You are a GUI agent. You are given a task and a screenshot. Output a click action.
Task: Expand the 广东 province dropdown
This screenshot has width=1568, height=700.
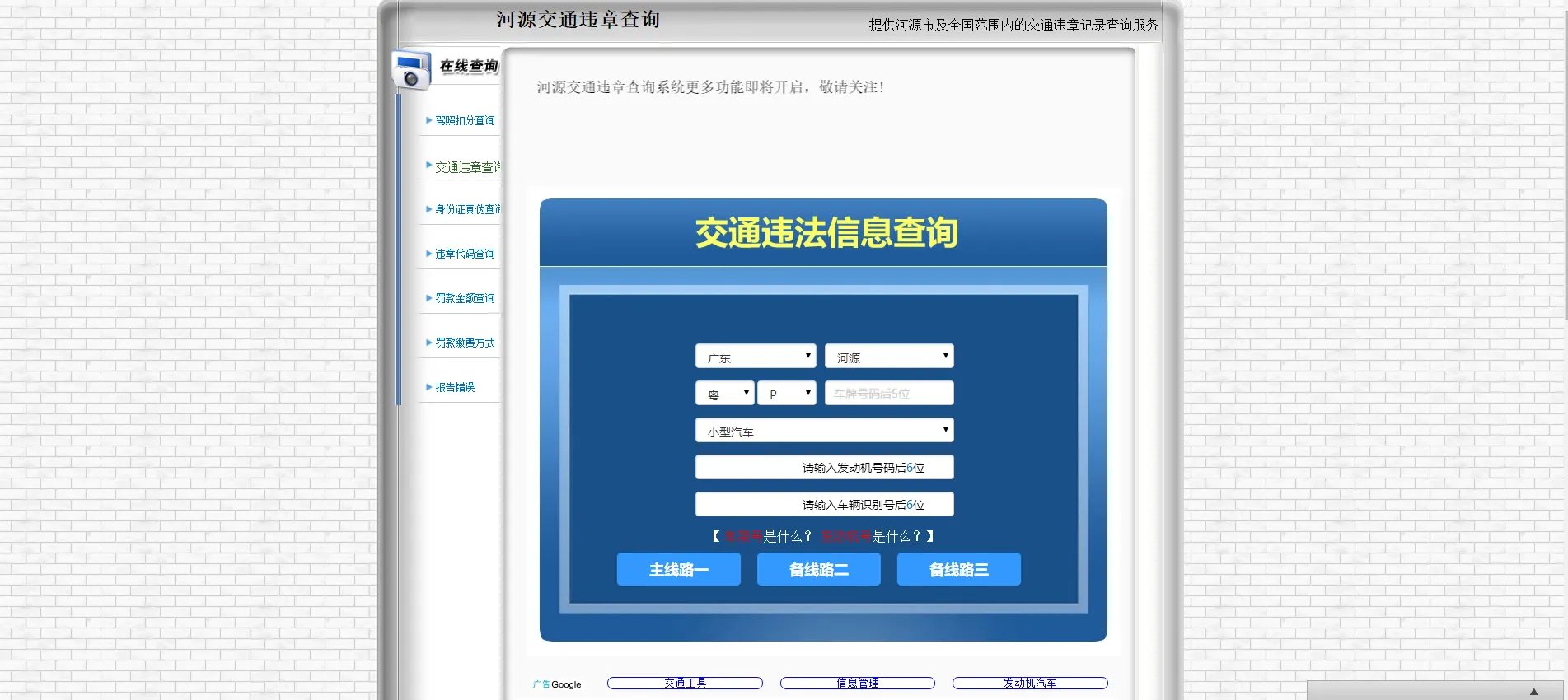[756, 356]
